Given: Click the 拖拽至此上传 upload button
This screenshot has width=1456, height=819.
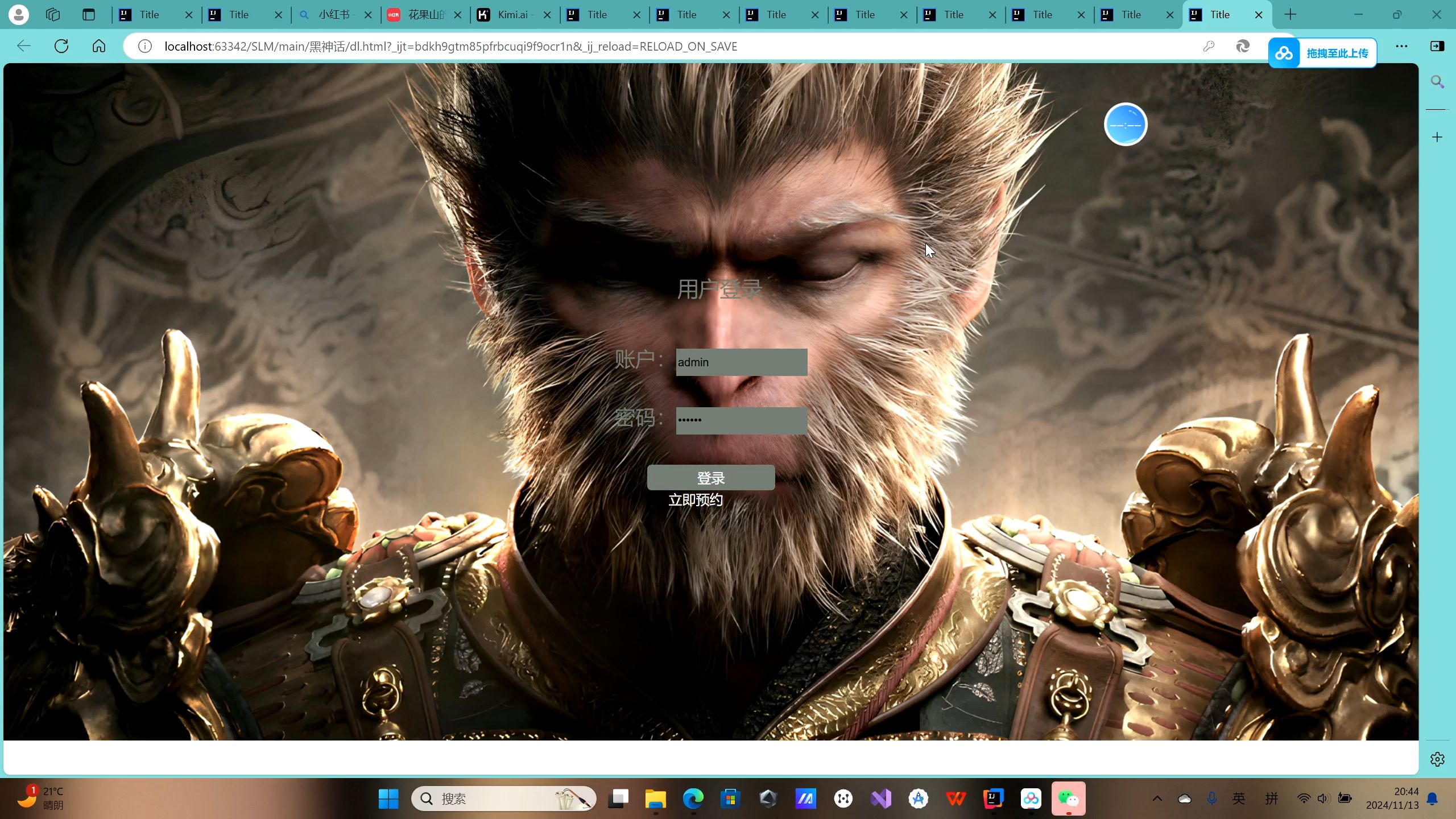Looking at the screenshot, I should [x=1322, y=53].
